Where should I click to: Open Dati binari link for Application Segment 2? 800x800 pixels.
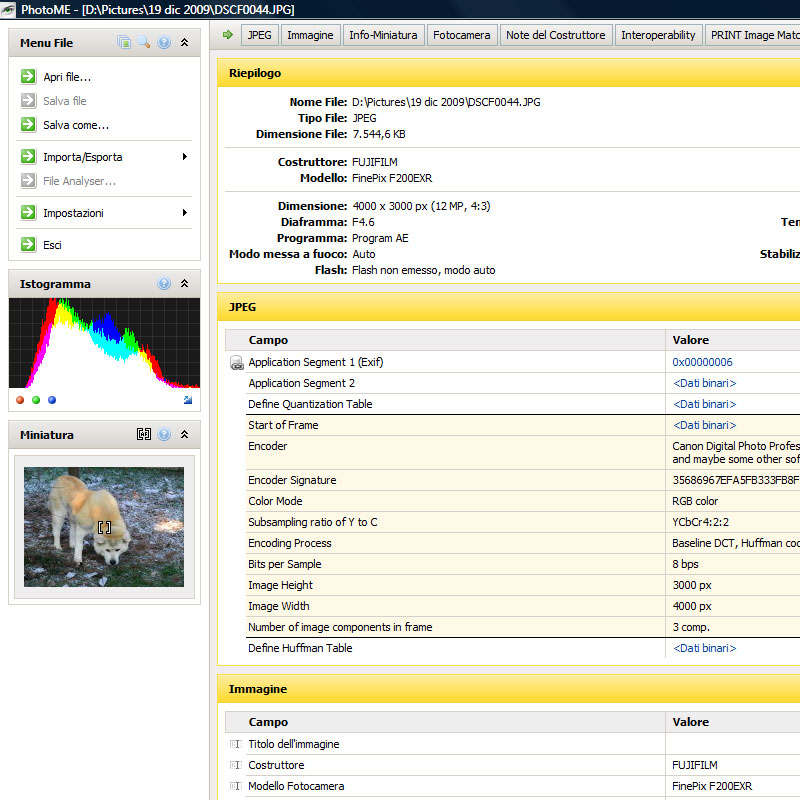point(705,383)
